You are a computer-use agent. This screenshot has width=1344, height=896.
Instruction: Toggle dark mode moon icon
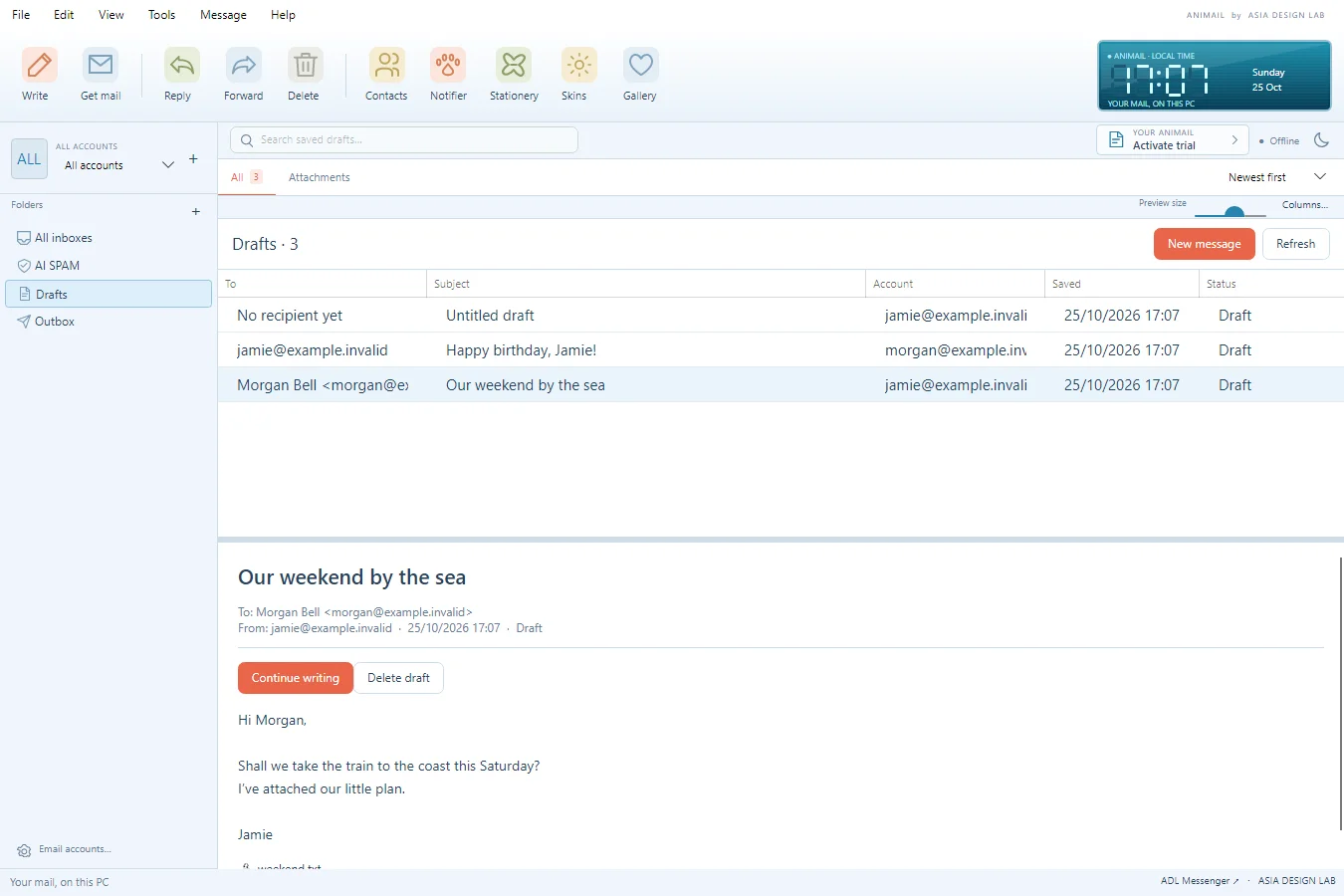1321,140
